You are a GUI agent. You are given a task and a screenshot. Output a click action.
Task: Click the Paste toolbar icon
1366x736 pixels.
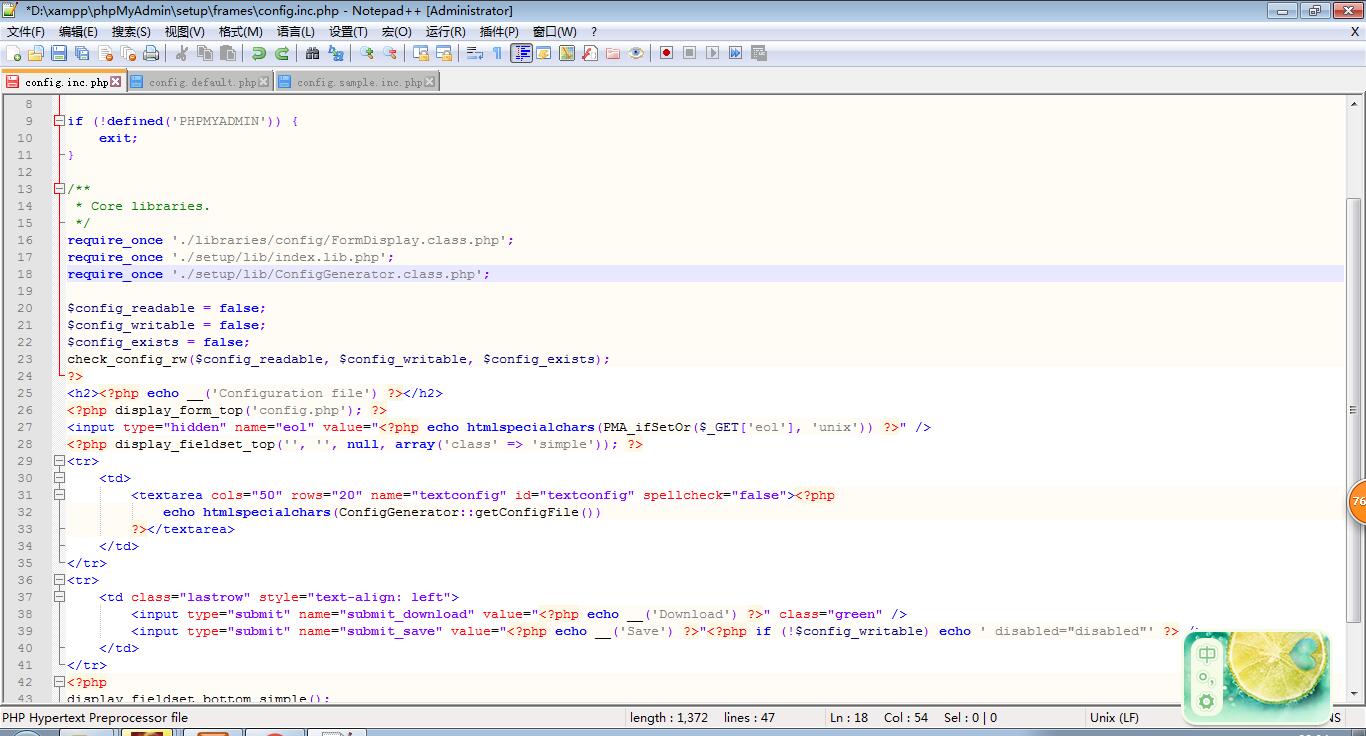click(x=228, y=53)
